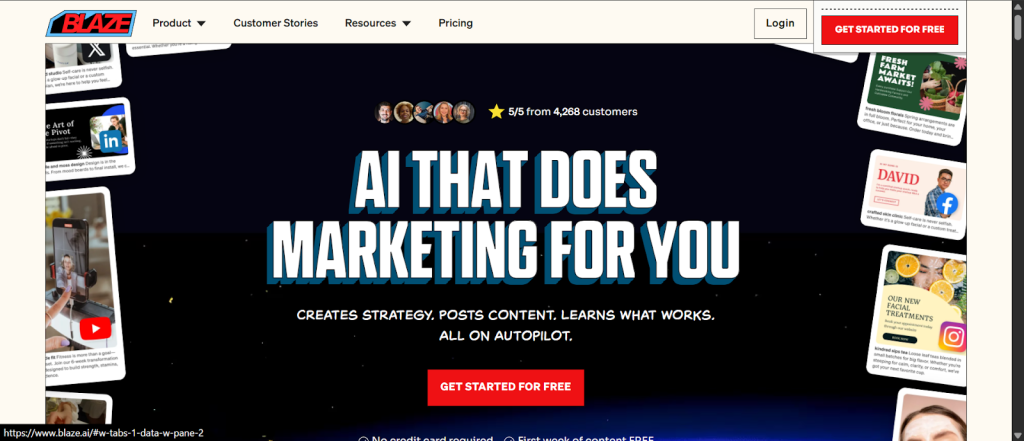Click the scrollbar down arrow
This screenshot has width=1024, height=441.
point(1018,436)
